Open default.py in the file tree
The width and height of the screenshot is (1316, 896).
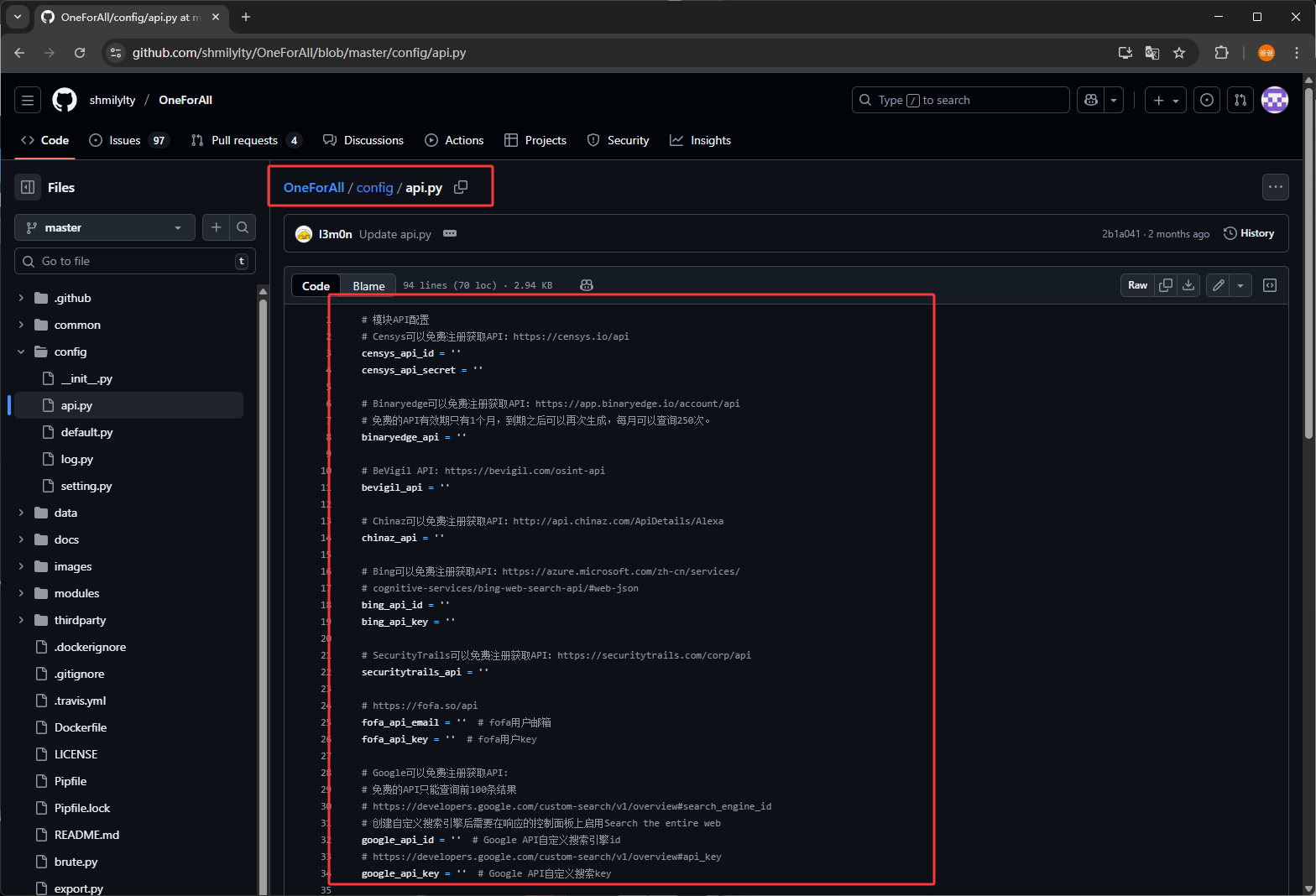click(86, 432)
